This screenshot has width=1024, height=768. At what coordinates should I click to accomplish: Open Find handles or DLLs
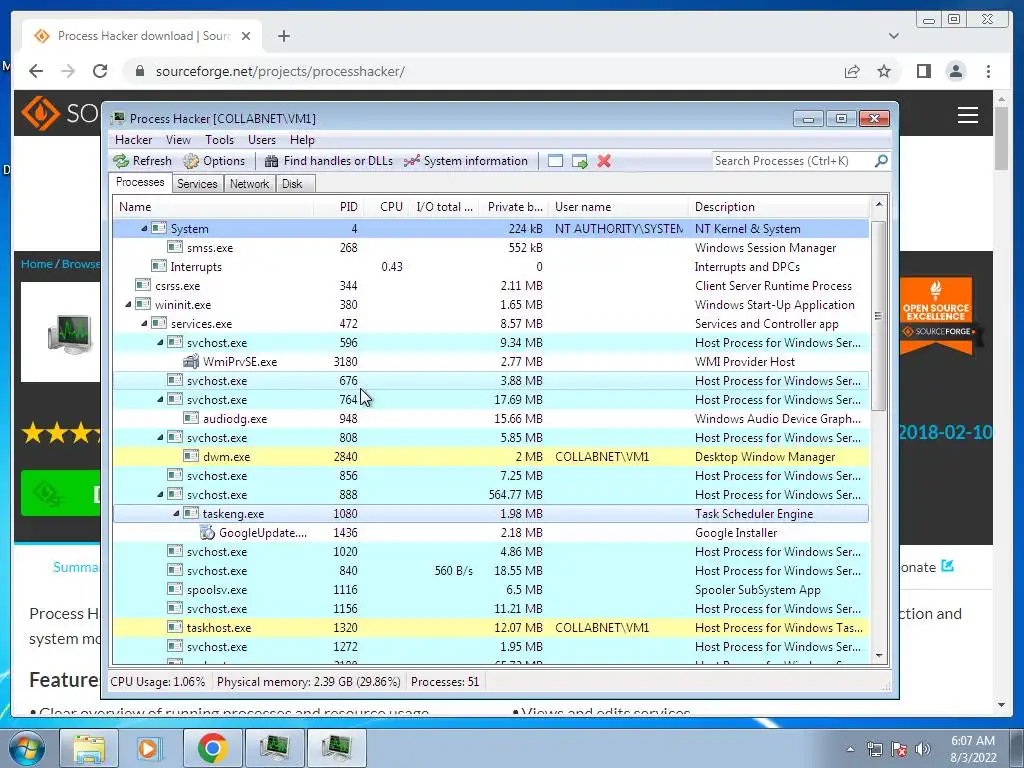tap(329, 161)
